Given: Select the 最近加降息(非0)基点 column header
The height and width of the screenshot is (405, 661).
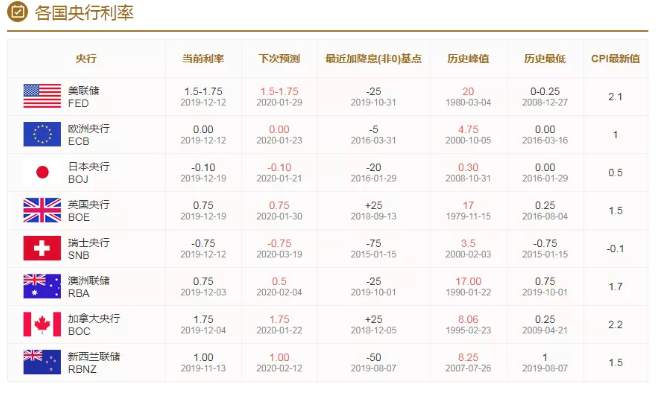Looking at the screenshot, I should click(373, 59).
